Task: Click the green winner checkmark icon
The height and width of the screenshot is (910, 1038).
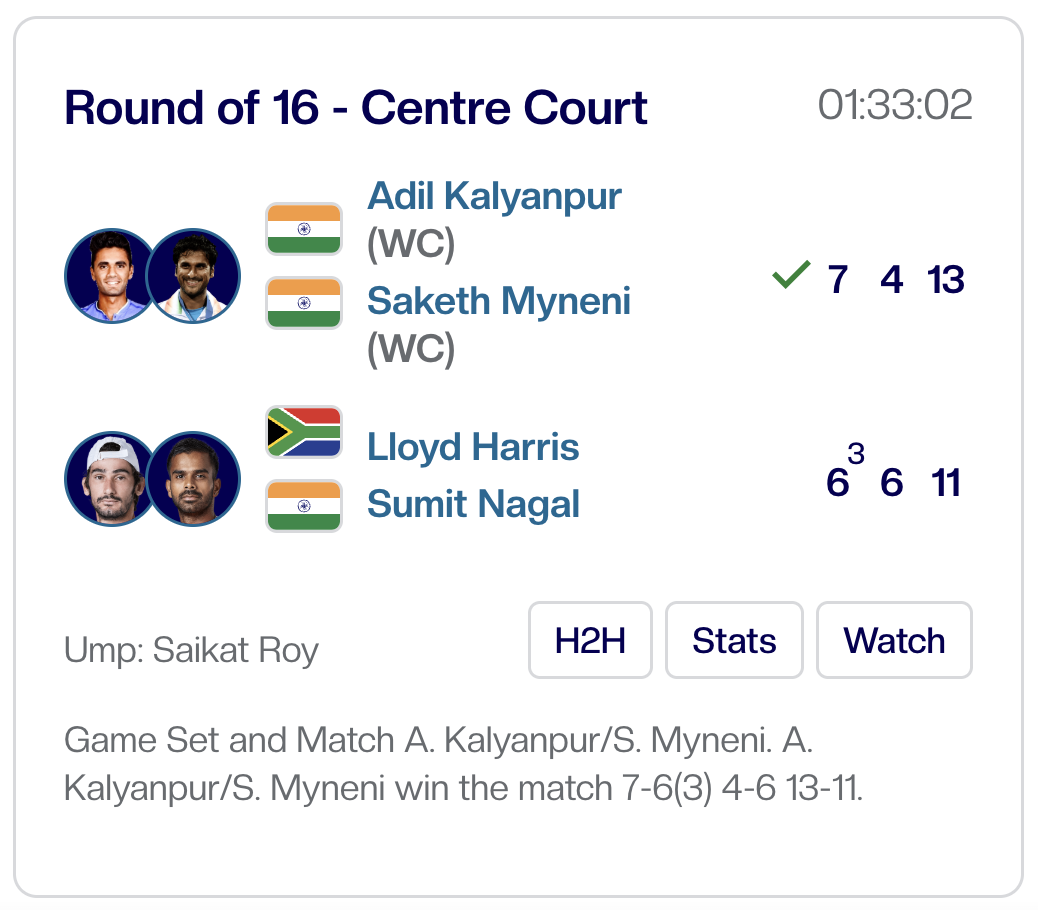Action: 791,276
